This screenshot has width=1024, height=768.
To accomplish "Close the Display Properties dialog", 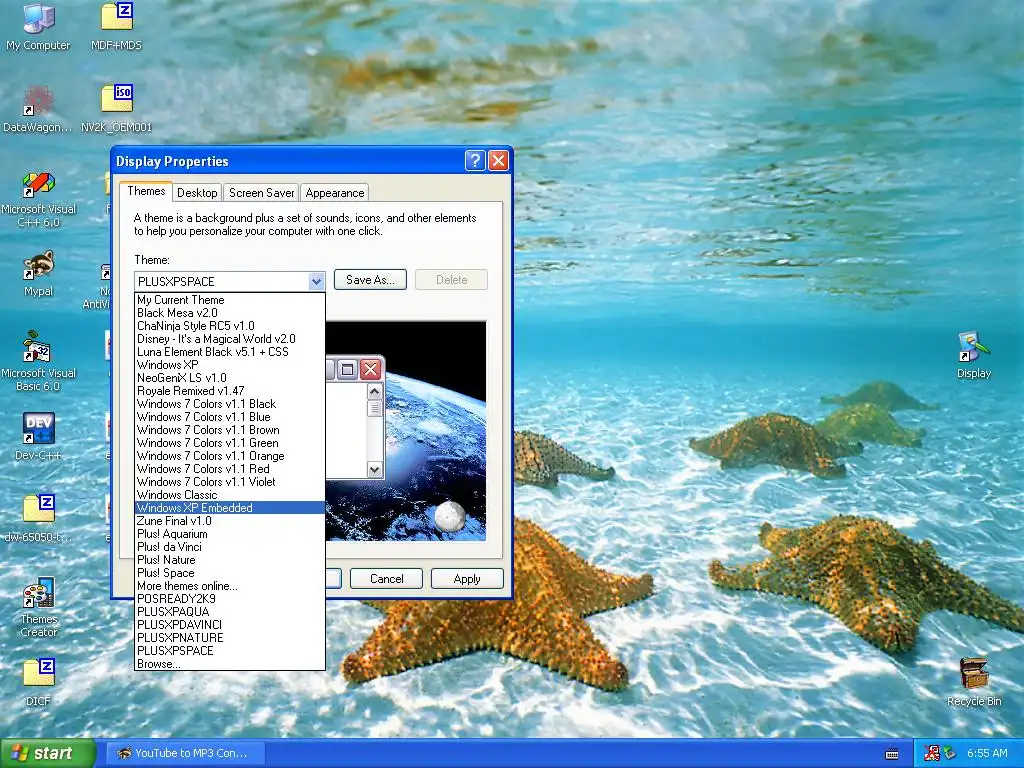I will click(498, 161).
